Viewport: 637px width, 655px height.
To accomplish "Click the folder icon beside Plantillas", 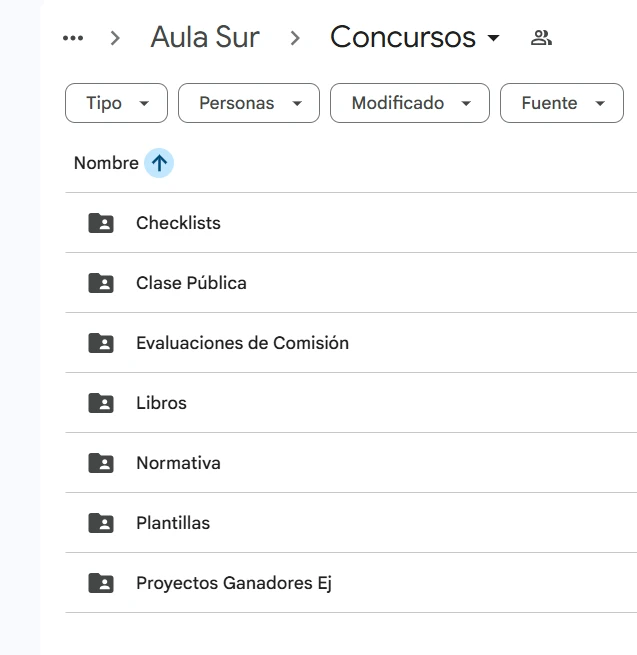I will (x=101, y=523).
